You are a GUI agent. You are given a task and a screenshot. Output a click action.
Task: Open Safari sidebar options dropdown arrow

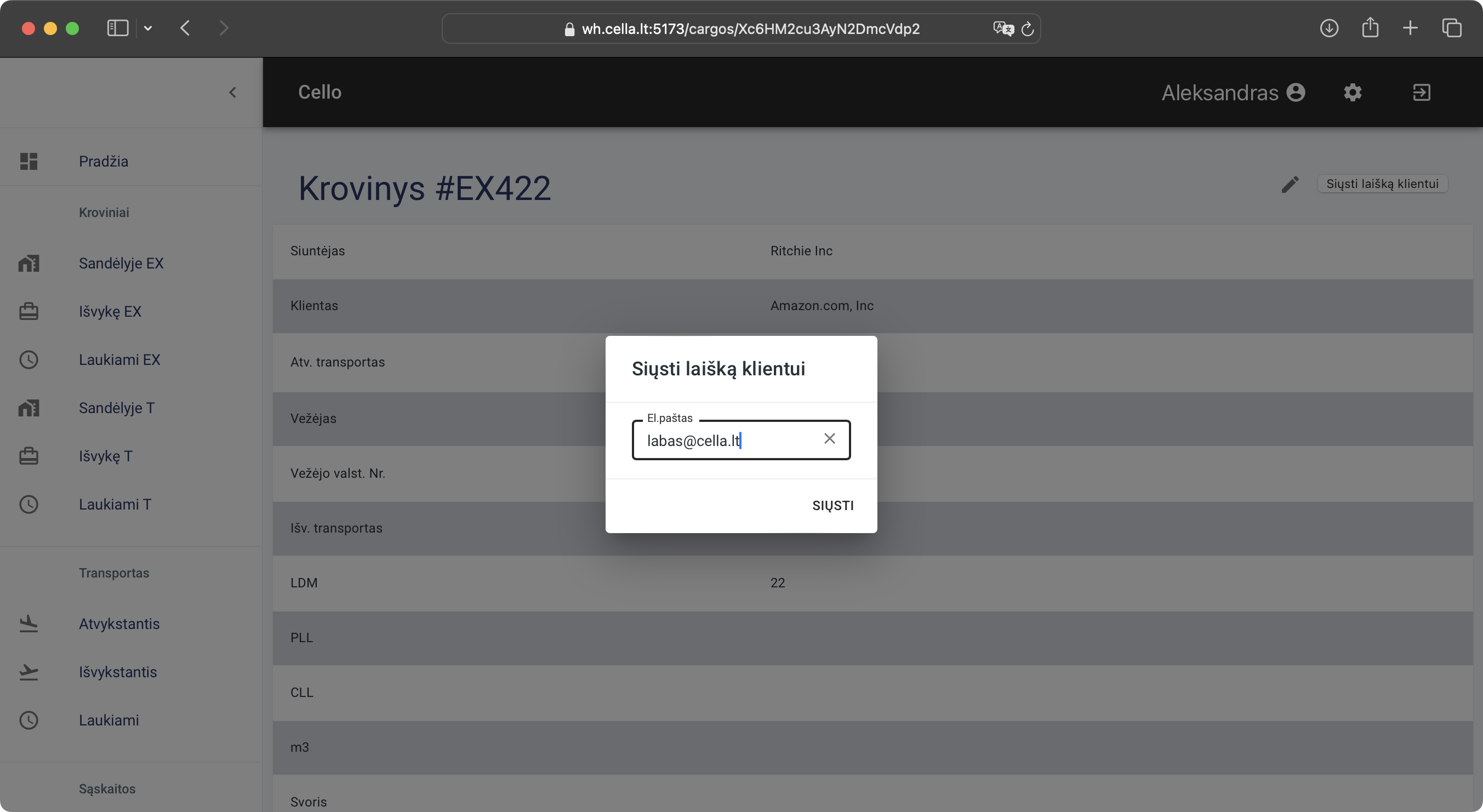[x=148, y=27]
